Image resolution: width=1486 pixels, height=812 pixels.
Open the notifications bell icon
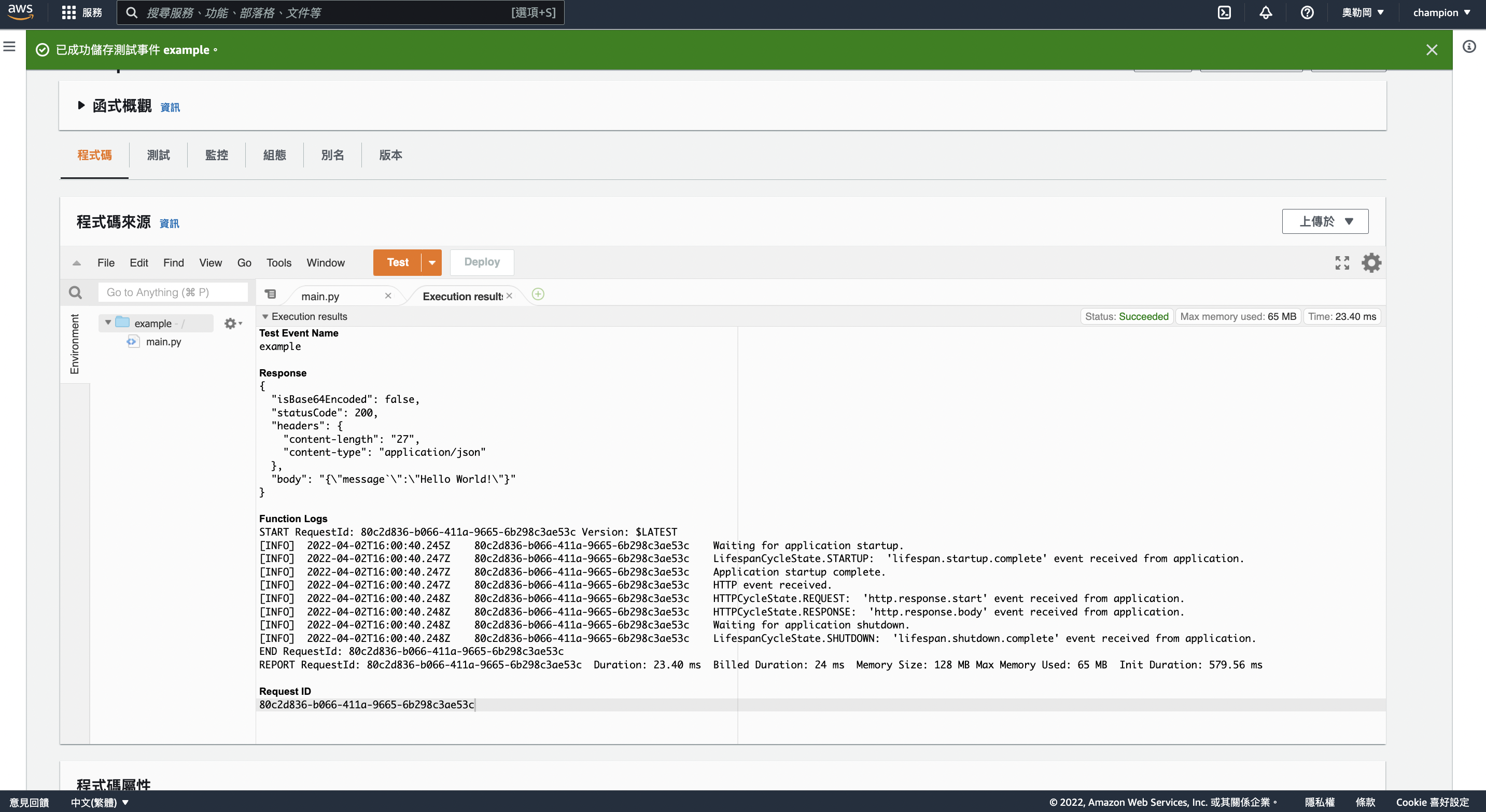point(1266,12)
